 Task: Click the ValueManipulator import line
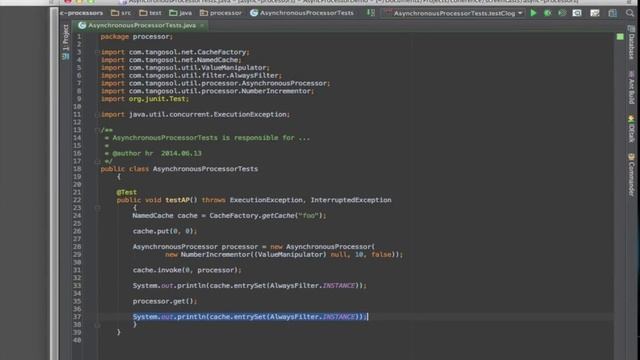click(185, 68)
